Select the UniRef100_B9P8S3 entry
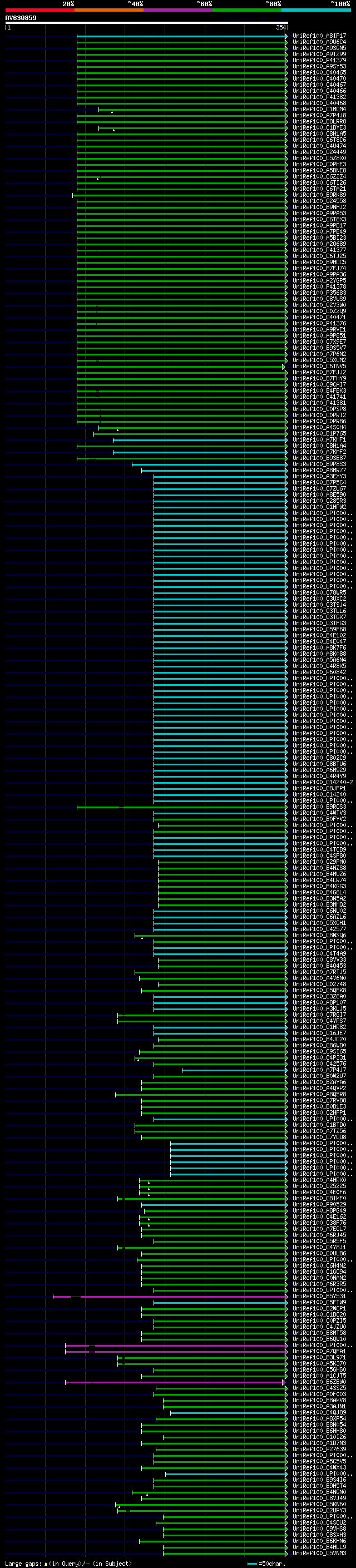Image resolution: width=356 pixels, height=1568 pixels. point(319,464)
